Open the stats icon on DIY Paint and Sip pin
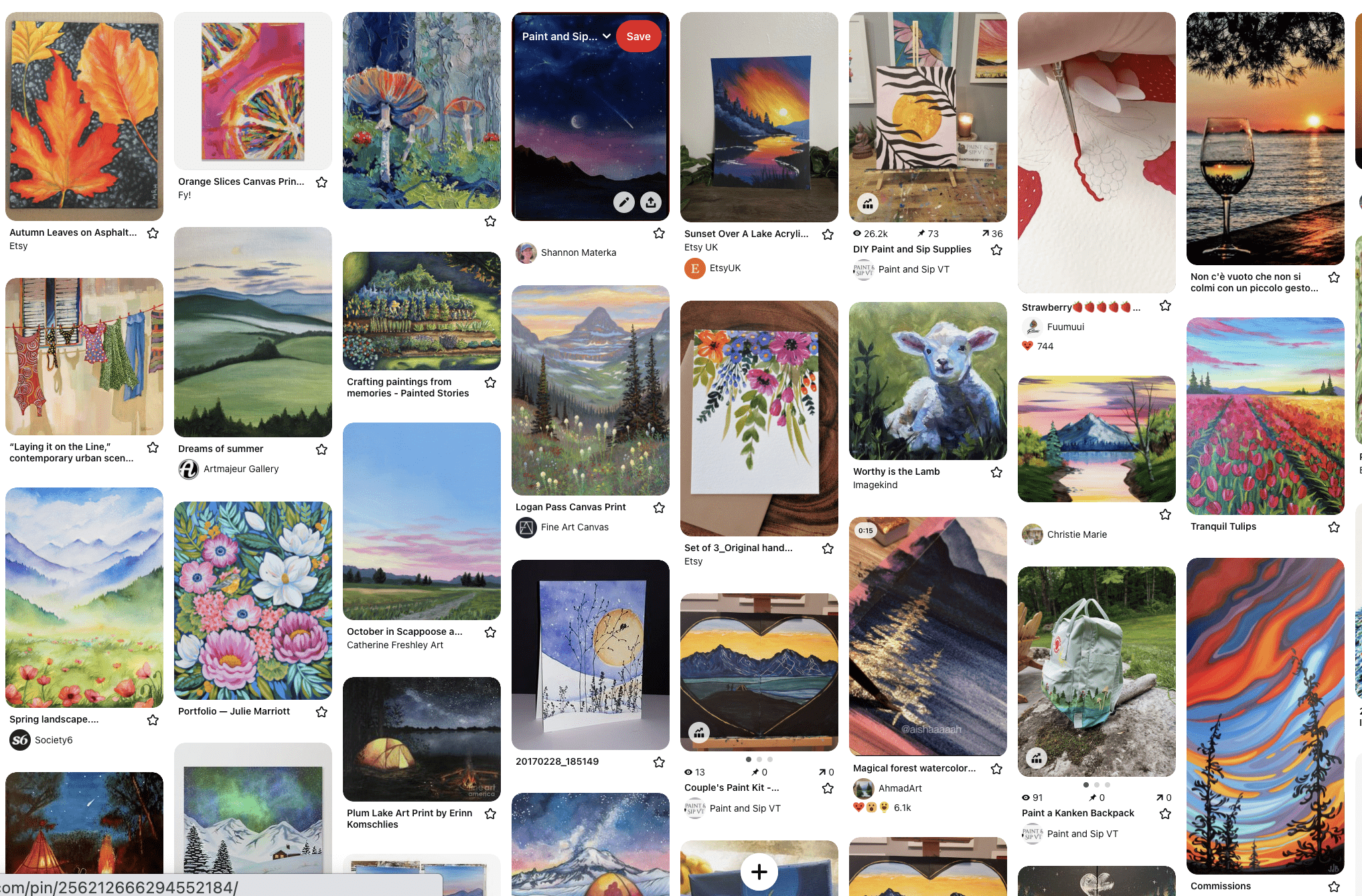 click(x=868, y=204)
